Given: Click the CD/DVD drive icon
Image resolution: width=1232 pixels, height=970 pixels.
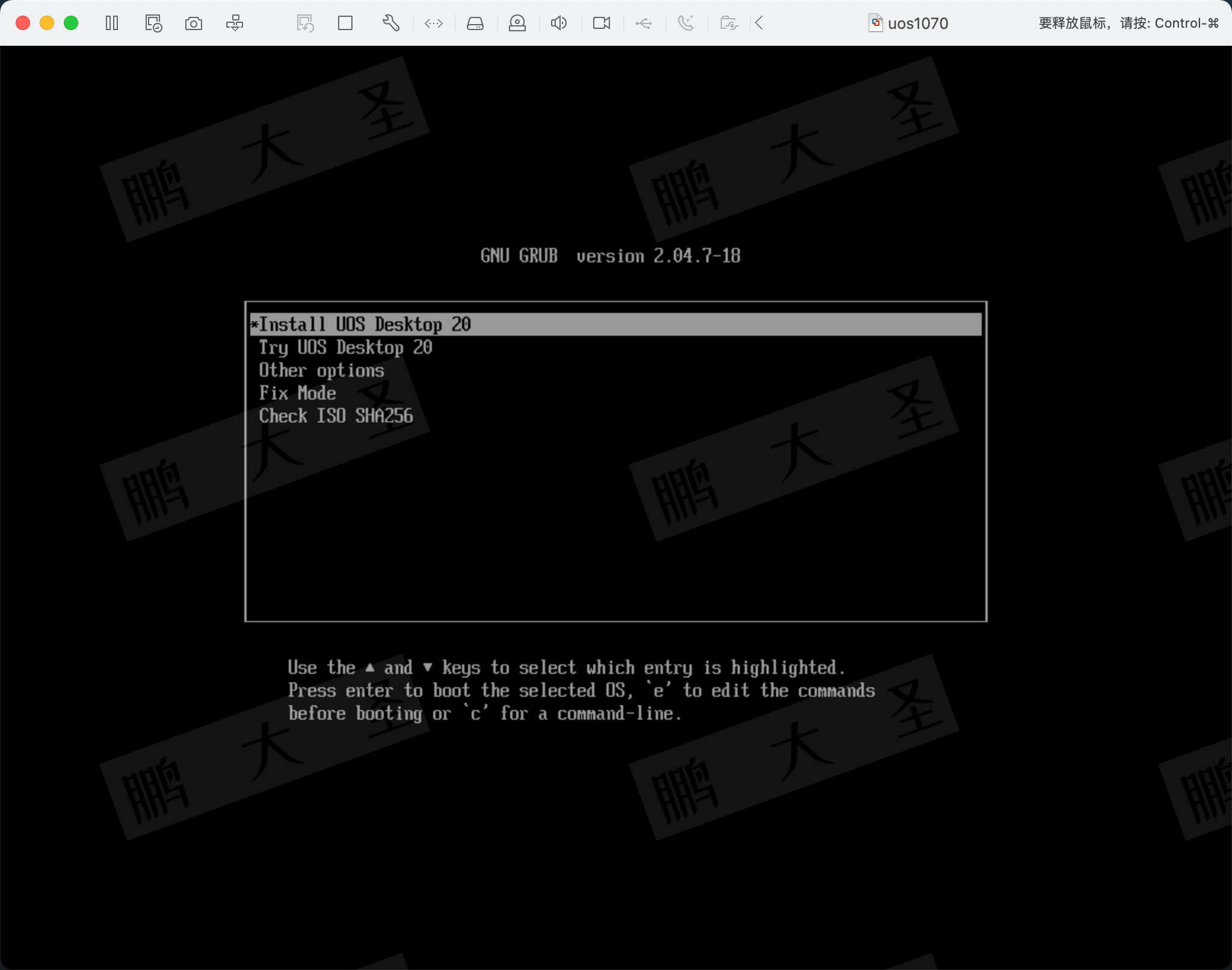Looking at the screenshot, I should coord(517,23).
